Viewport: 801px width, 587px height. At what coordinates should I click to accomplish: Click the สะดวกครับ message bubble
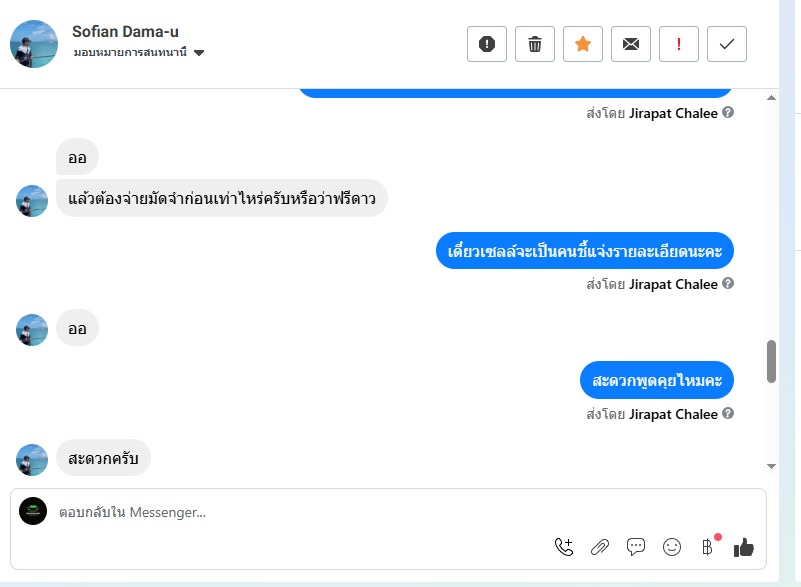103,458
